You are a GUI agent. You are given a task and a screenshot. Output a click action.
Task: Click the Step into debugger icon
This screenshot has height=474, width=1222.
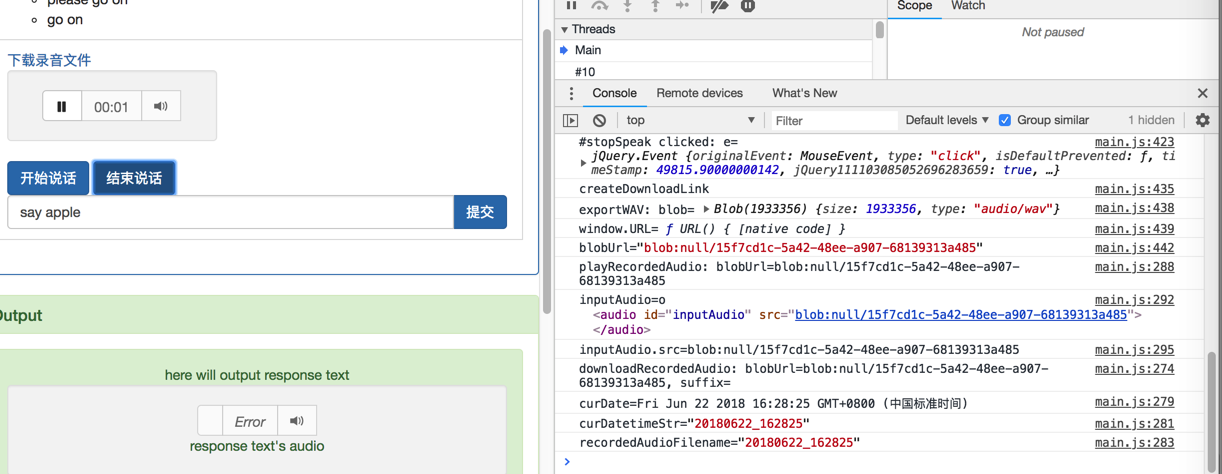pyautogui.click(x=627, y=5)
